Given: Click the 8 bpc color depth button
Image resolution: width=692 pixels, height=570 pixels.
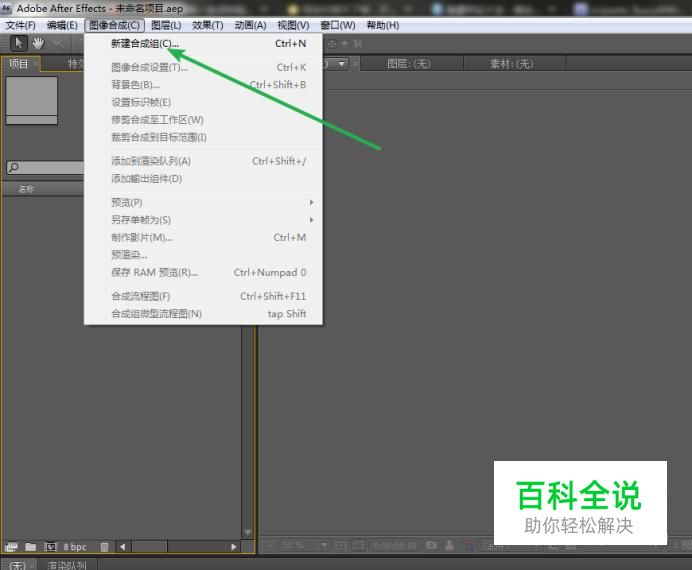Looking at the screenshot, I should tap(75, 547).
